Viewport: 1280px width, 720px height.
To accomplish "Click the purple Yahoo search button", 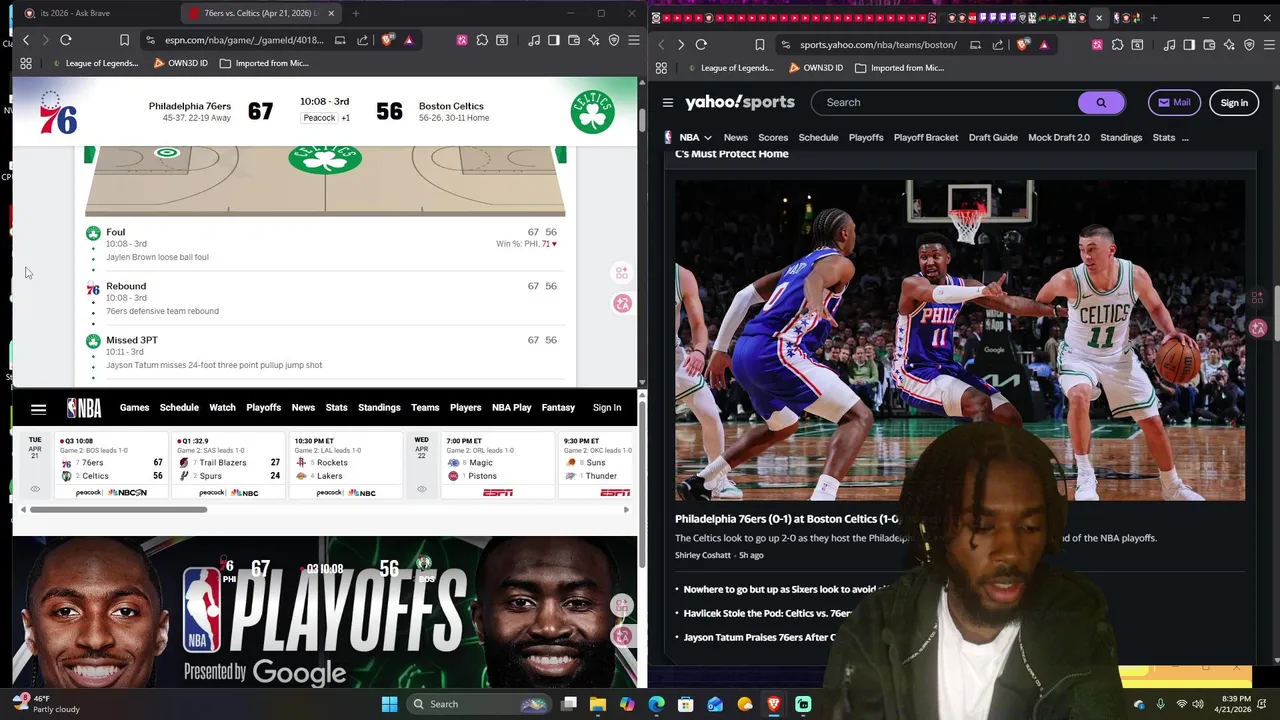I will click(x=1101, y=102).
